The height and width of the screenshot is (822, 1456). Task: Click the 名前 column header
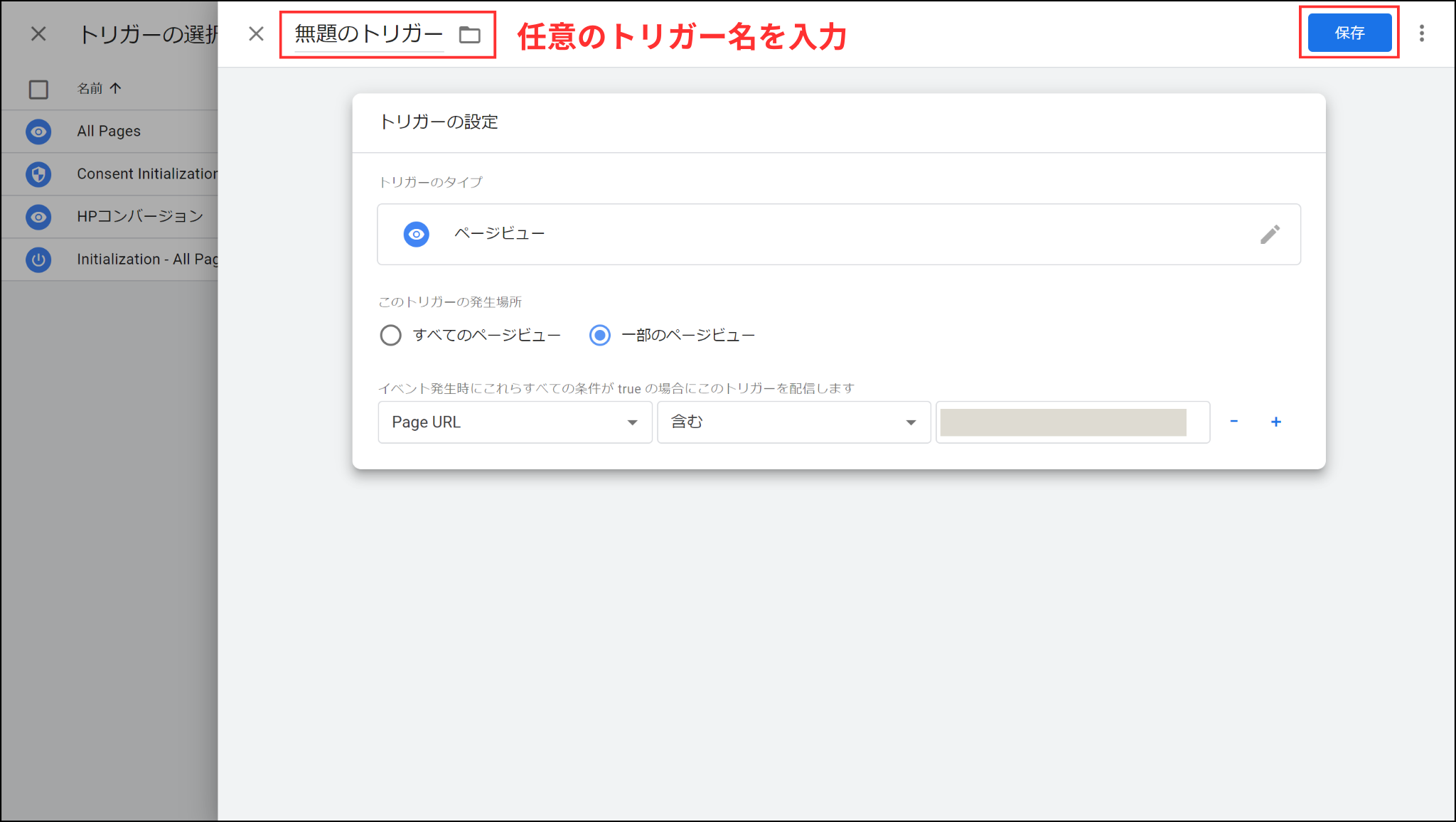pyautogui.click(x=90, y=88)
